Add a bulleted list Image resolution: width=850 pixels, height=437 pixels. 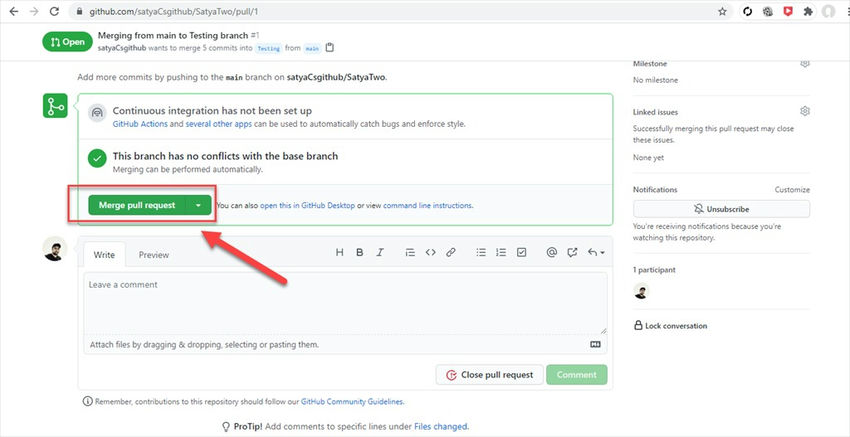481,252
